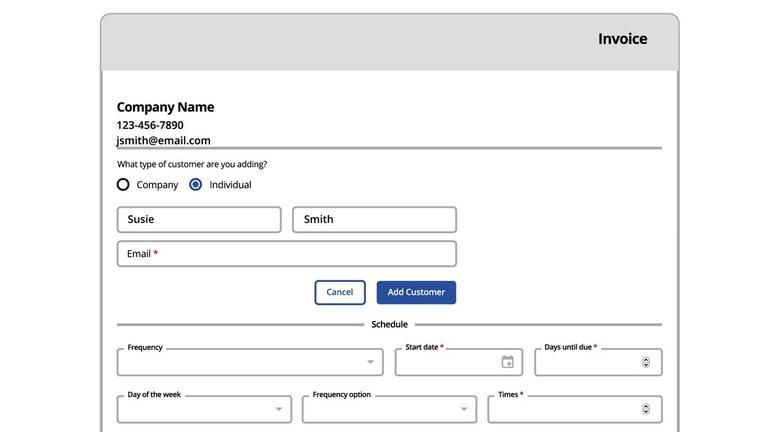The width and height of the screenshot is (768, 432).
Task: Select the Company radio button
Action: click(x=123, y=185)
